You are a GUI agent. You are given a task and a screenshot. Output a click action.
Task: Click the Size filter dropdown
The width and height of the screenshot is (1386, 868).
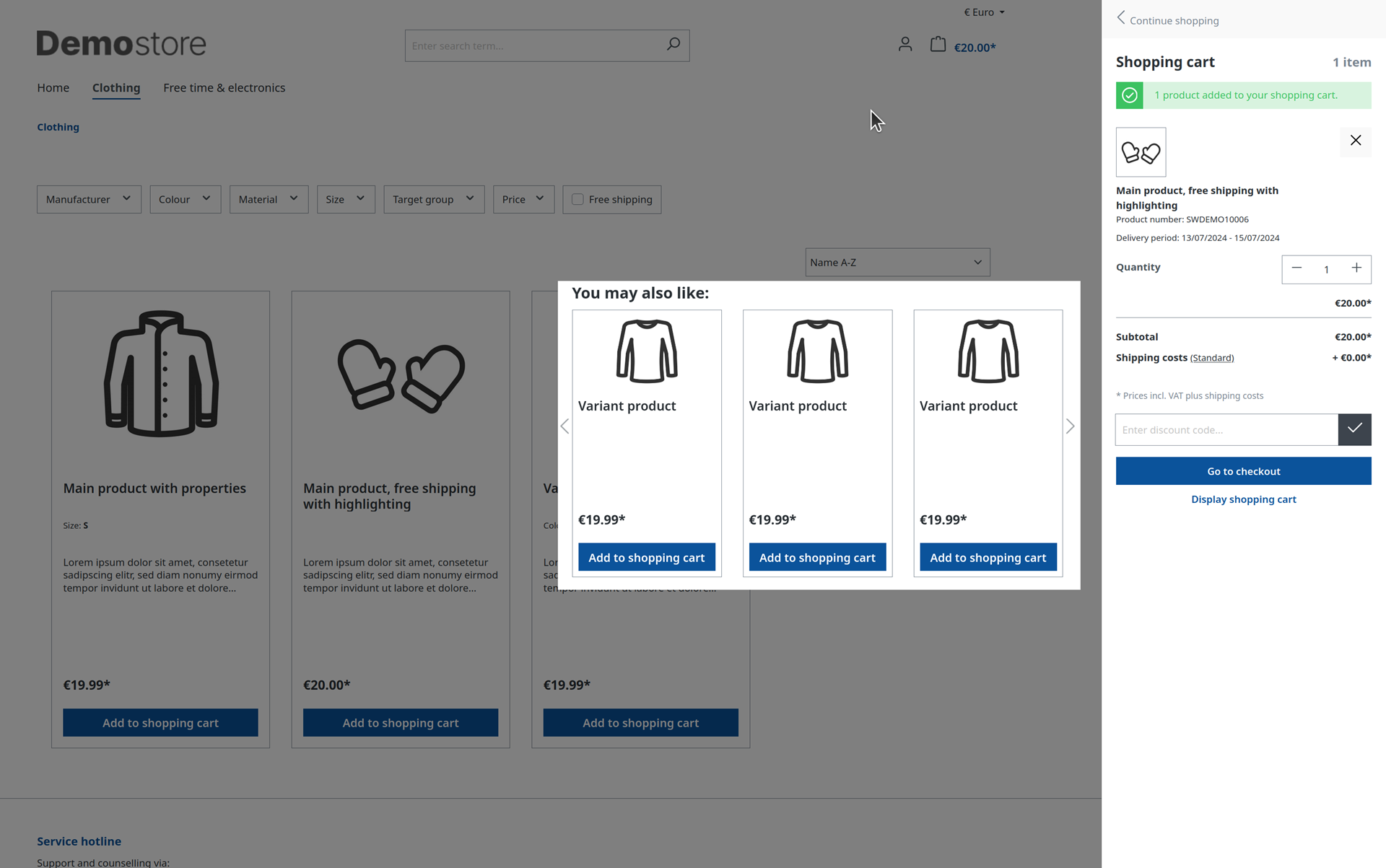tap(344, 199)
